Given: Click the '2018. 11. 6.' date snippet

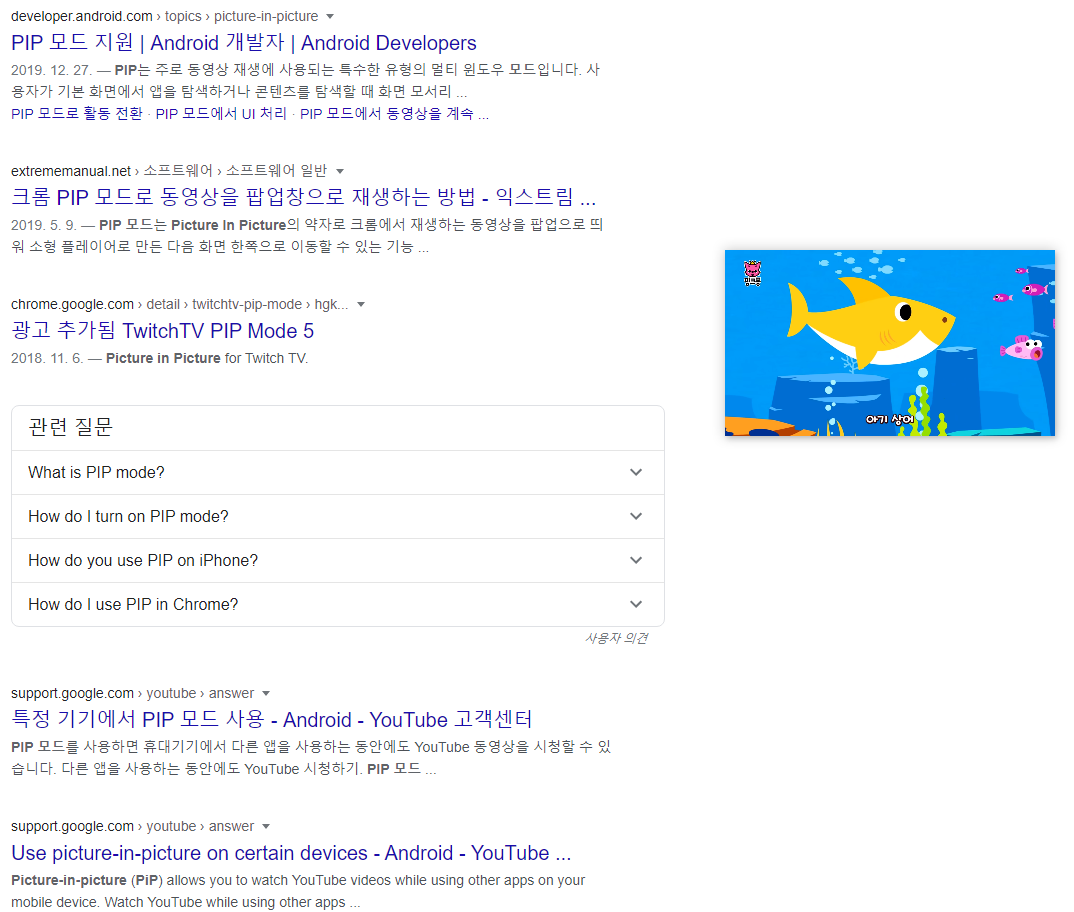Looking at the screenshot, I should 47,358.
